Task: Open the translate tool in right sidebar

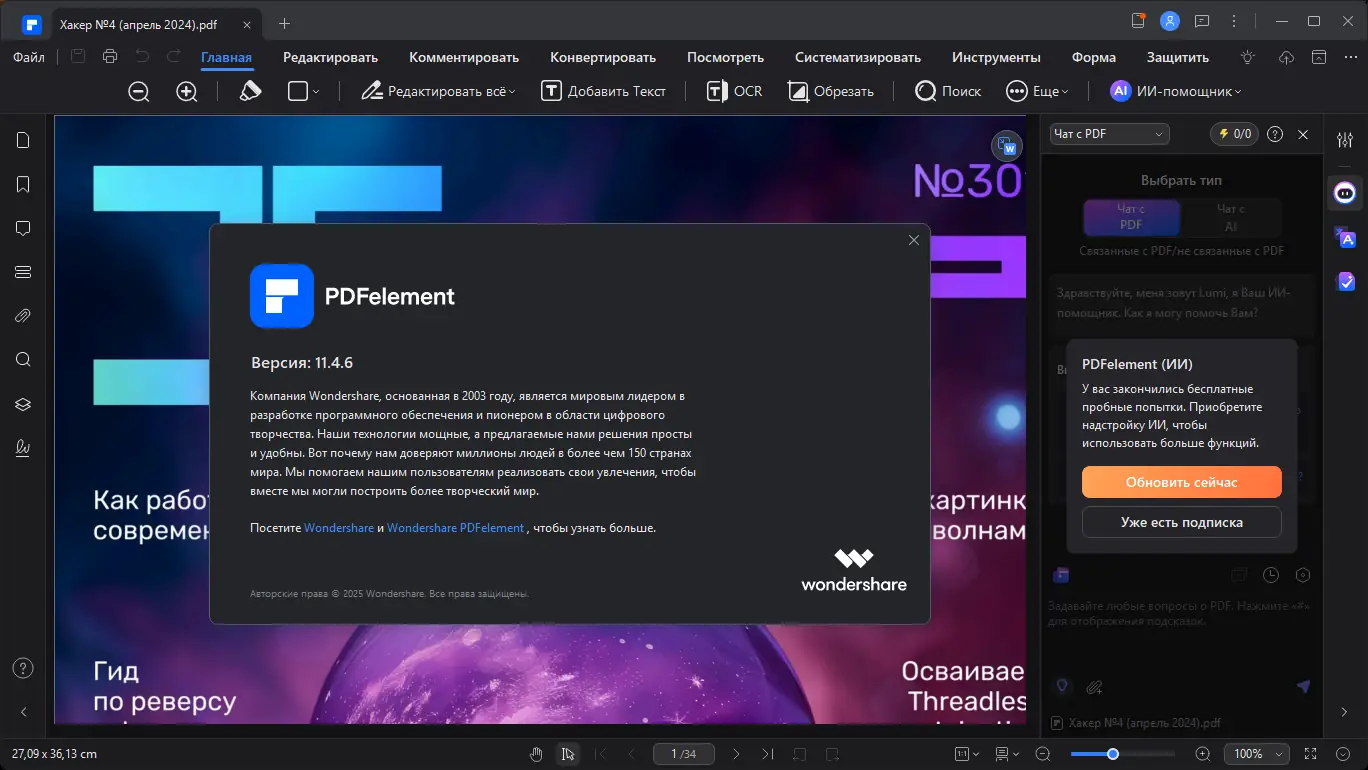Action: (1346, 237)
